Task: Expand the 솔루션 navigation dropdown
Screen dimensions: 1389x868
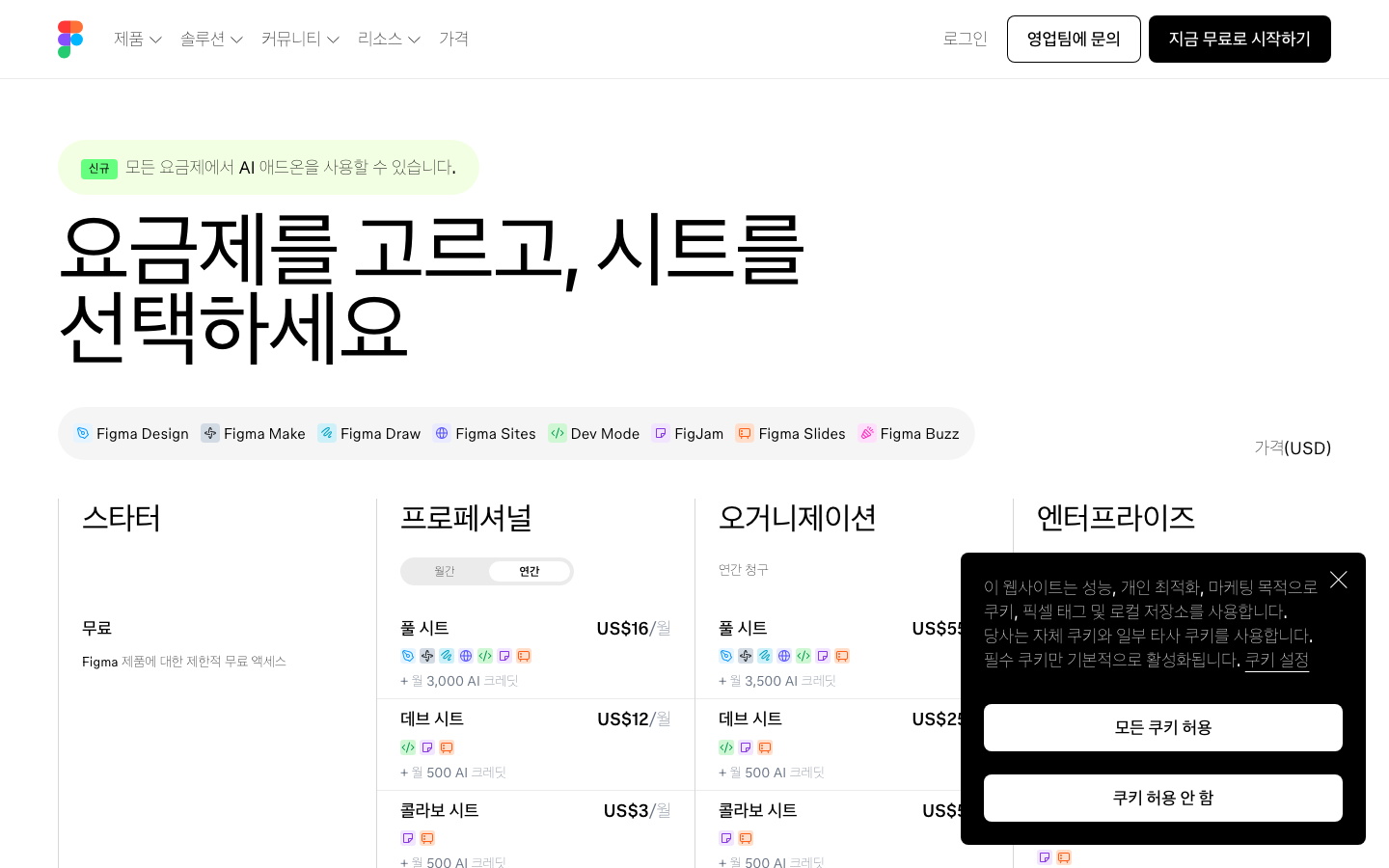Action: click(211, 39)
